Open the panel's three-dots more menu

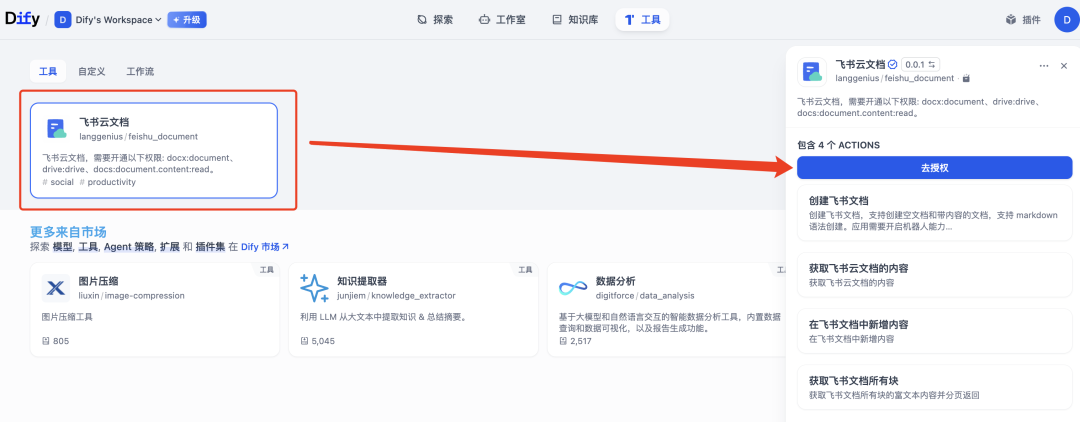coord(1044,65)
